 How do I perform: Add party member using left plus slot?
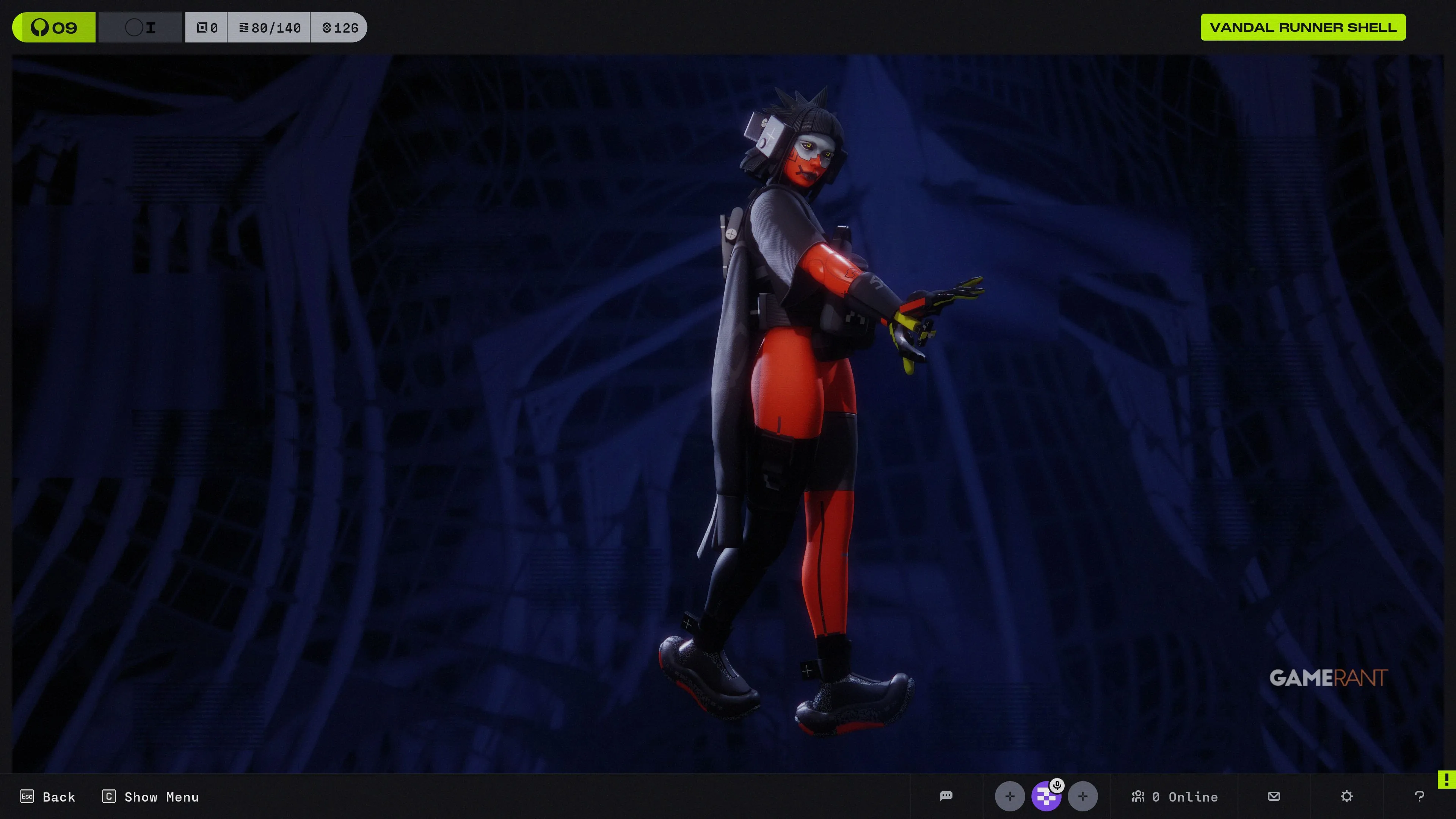pos(1009,796)
